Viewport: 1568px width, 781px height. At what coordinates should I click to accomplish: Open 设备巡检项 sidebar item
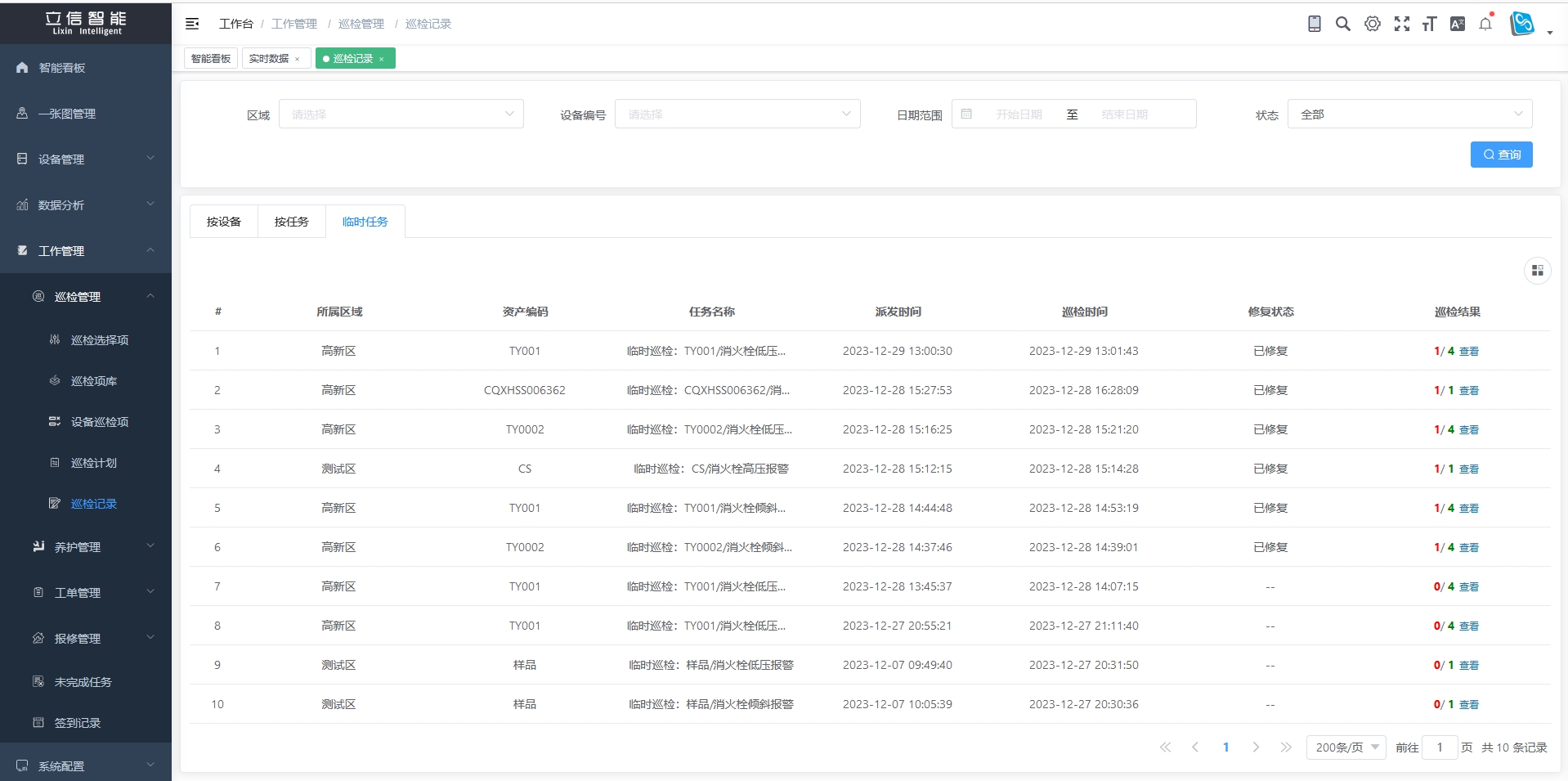click(86, 421)
